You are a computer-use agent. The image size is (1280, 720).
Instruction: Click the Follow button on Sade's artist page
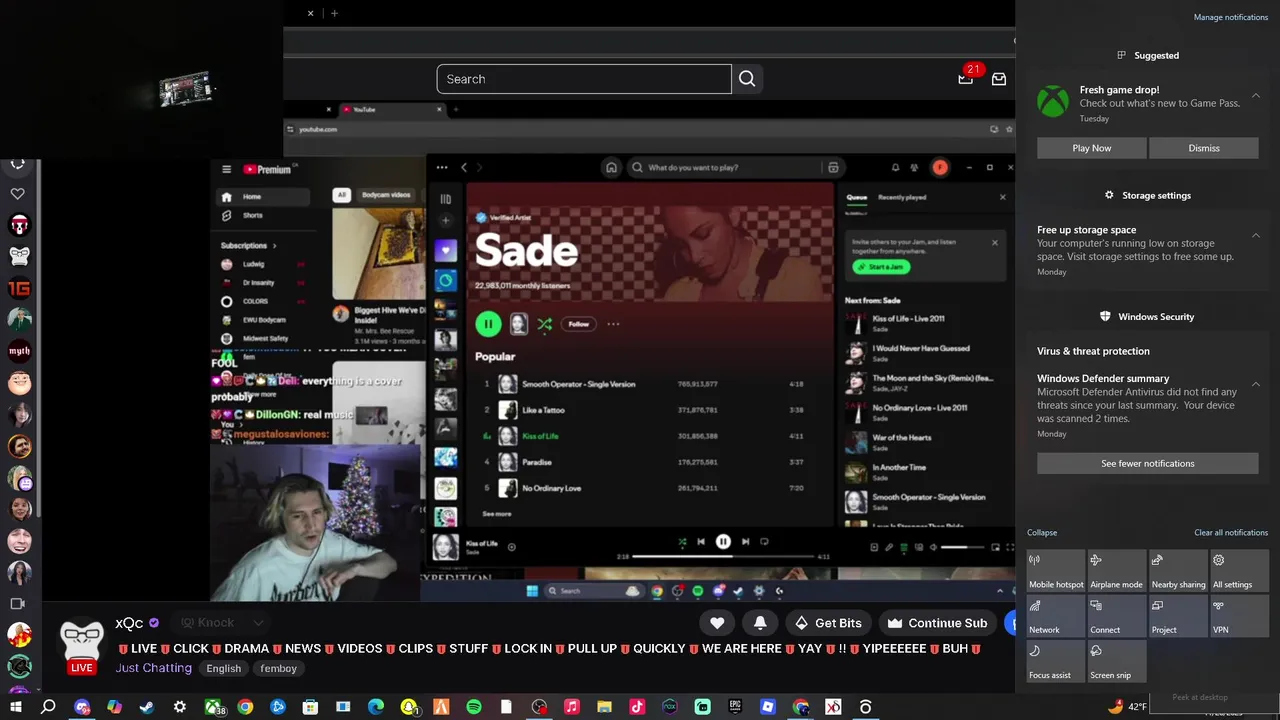[x=579, y=324]
